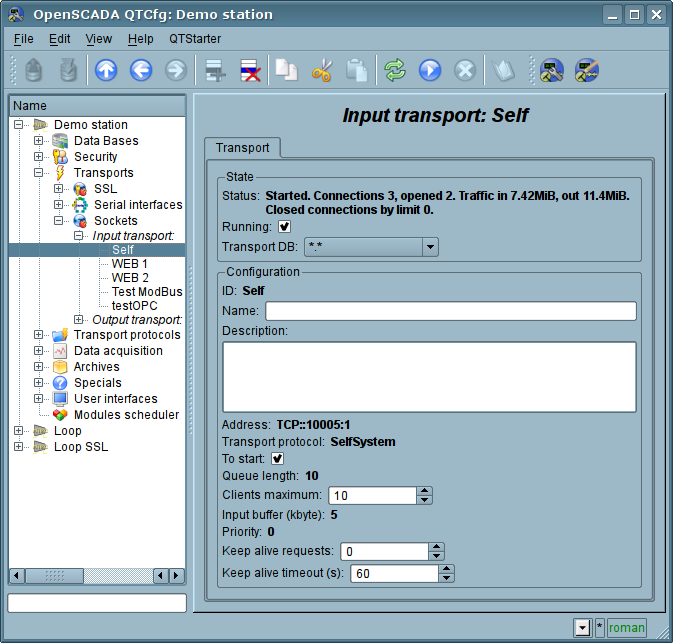Image resolution: width=673 pixels, height=643 pixels.
Task: Click the Add item toolbar icon
Action: (x=215, y=70)
